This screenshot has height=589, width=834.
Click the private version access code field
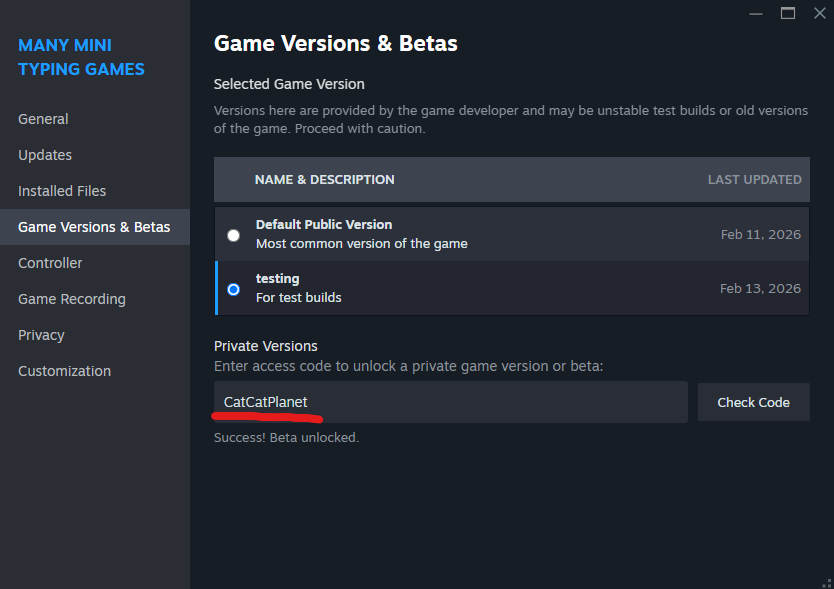coord(450,402)
